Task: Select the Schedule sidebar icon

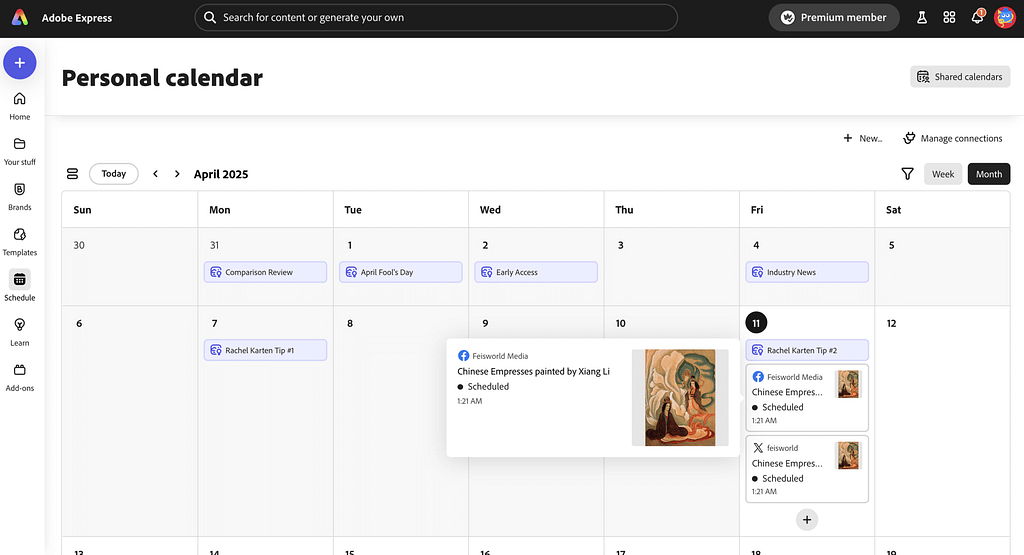Action: 20,279
